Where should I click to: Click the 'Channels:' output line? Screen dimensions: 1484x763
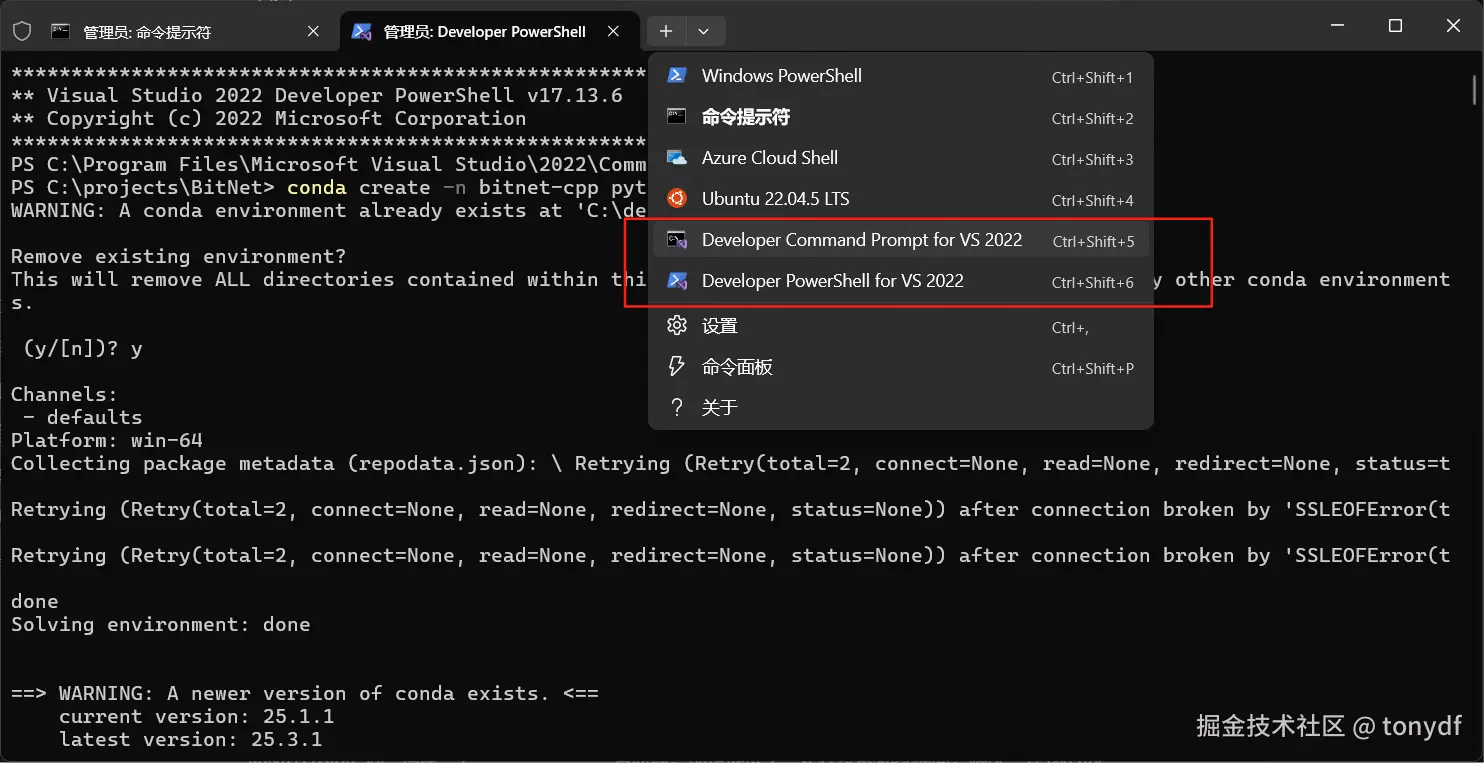(x=65, y=394)
